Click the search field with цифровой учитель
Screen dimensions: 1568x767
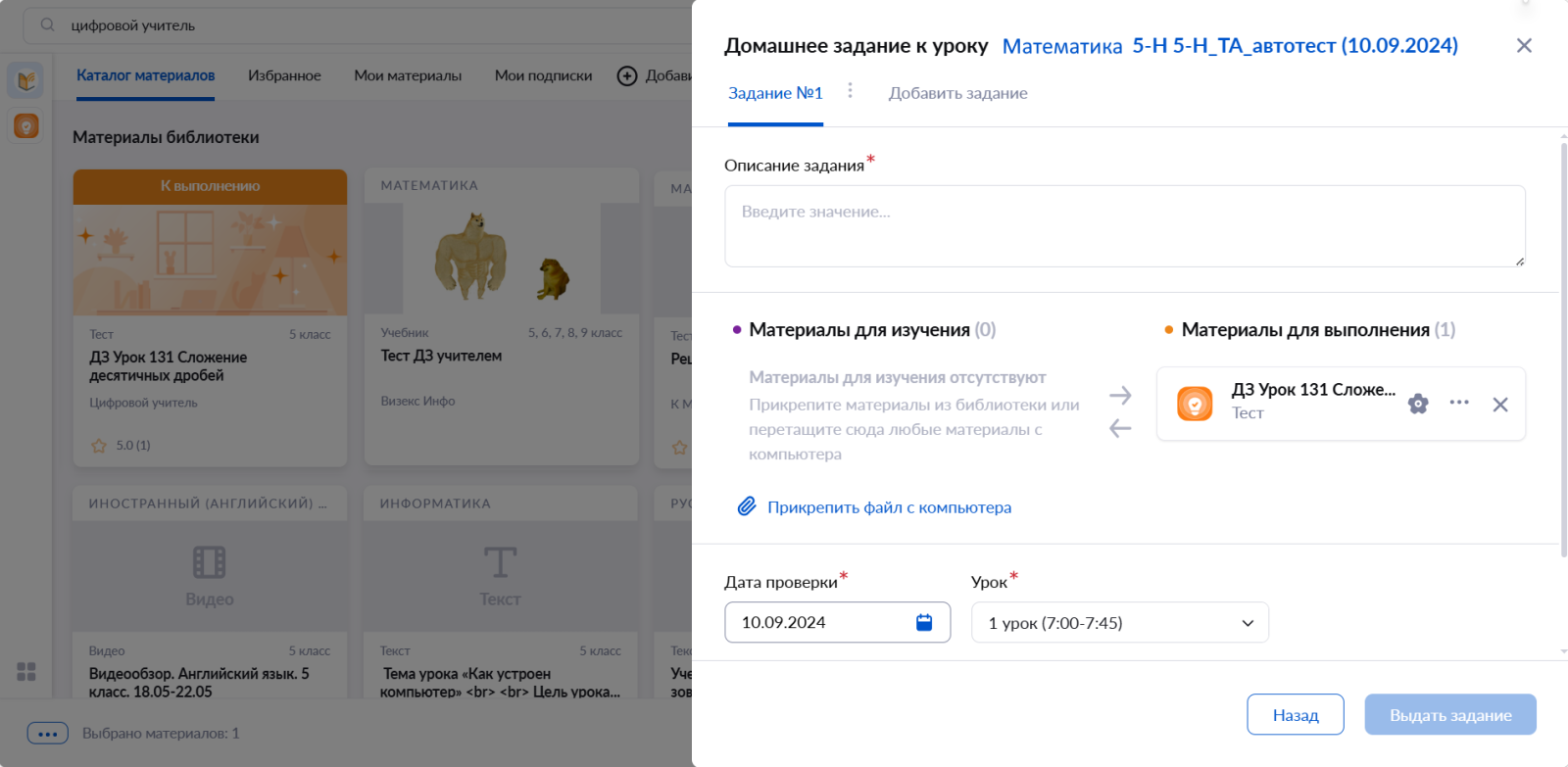358,24
